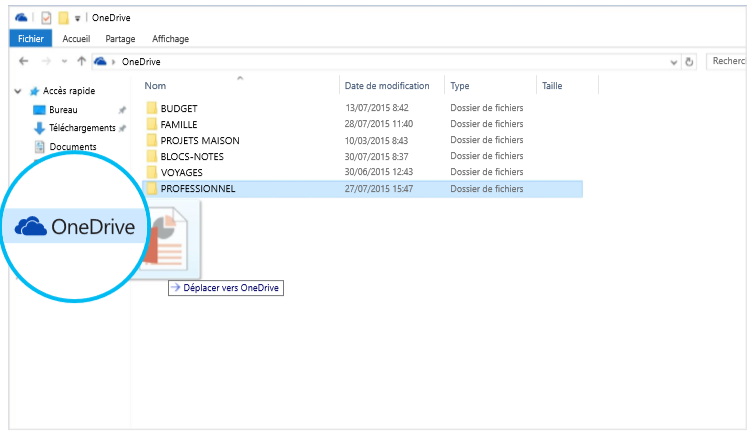Click the BUDGET folder icon
This screenshot has height=436, width=756.
tap(151, 108)
